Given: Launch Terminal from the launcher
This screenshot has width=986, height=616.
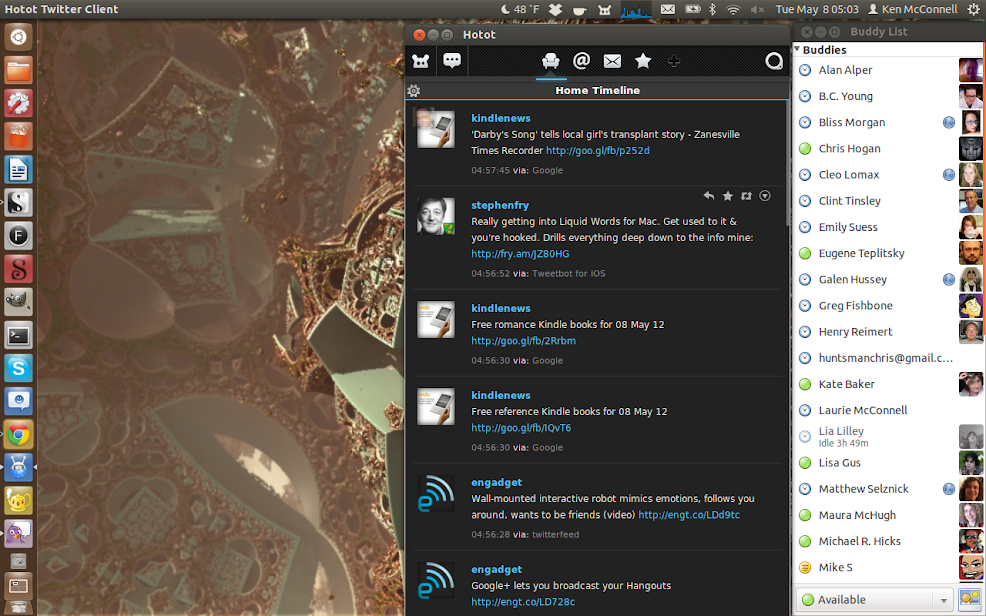Looking at the screenshot, I should (18, 336).
